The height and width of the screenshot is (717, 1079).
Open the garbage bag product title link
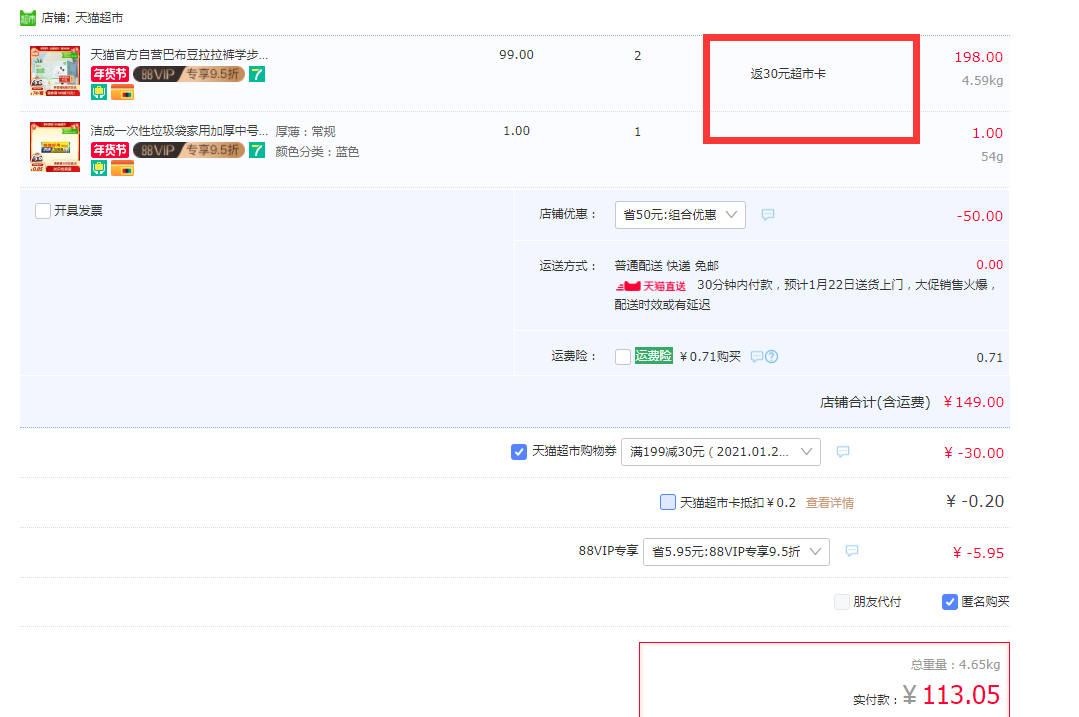(x=179, y=131)
